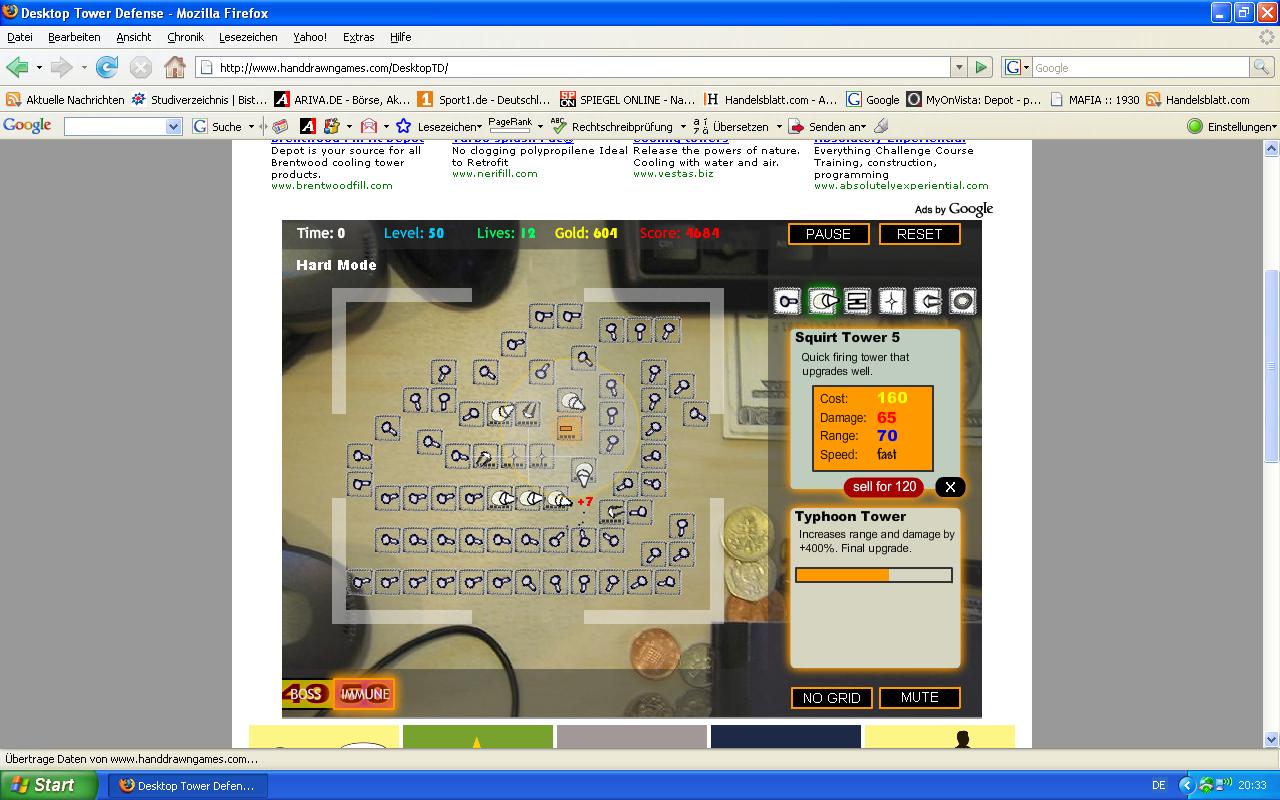Expand the address bar URL dropdown
This screenshot has height=800, width=1280.
959,67
